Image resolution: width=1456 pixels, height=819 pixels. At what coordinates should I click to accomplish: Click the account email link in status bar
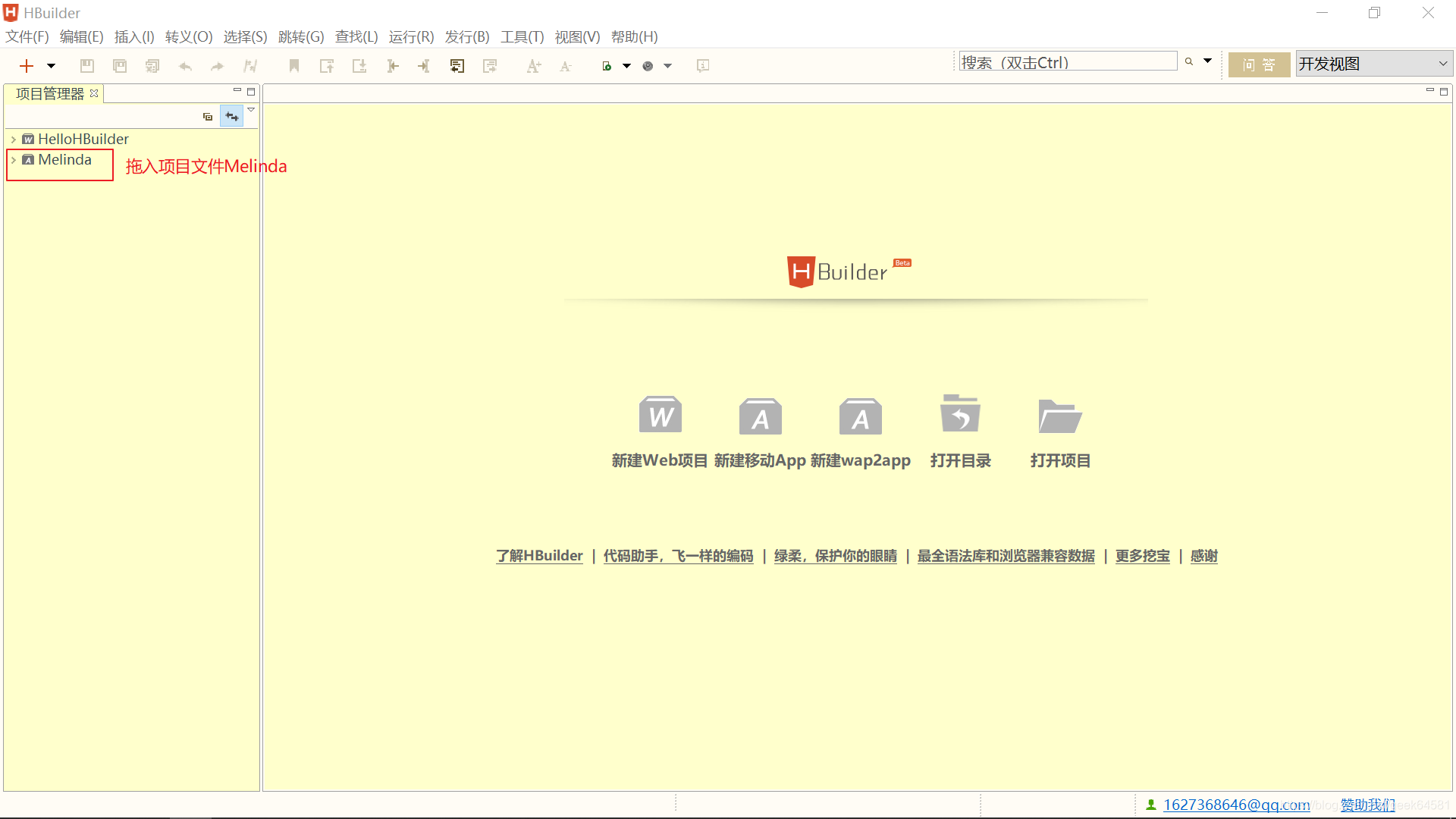[x=1237, y=805]
